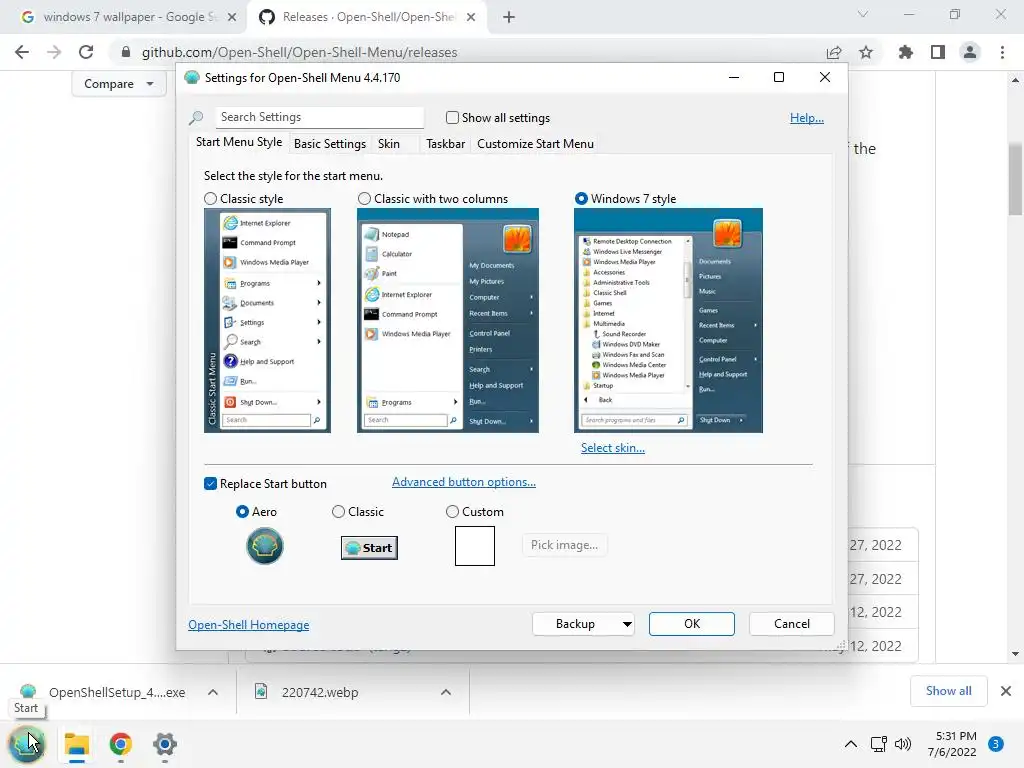Click the two columns style preview thumbnail
Screen dimensions: 1024x768
point(448,321)
